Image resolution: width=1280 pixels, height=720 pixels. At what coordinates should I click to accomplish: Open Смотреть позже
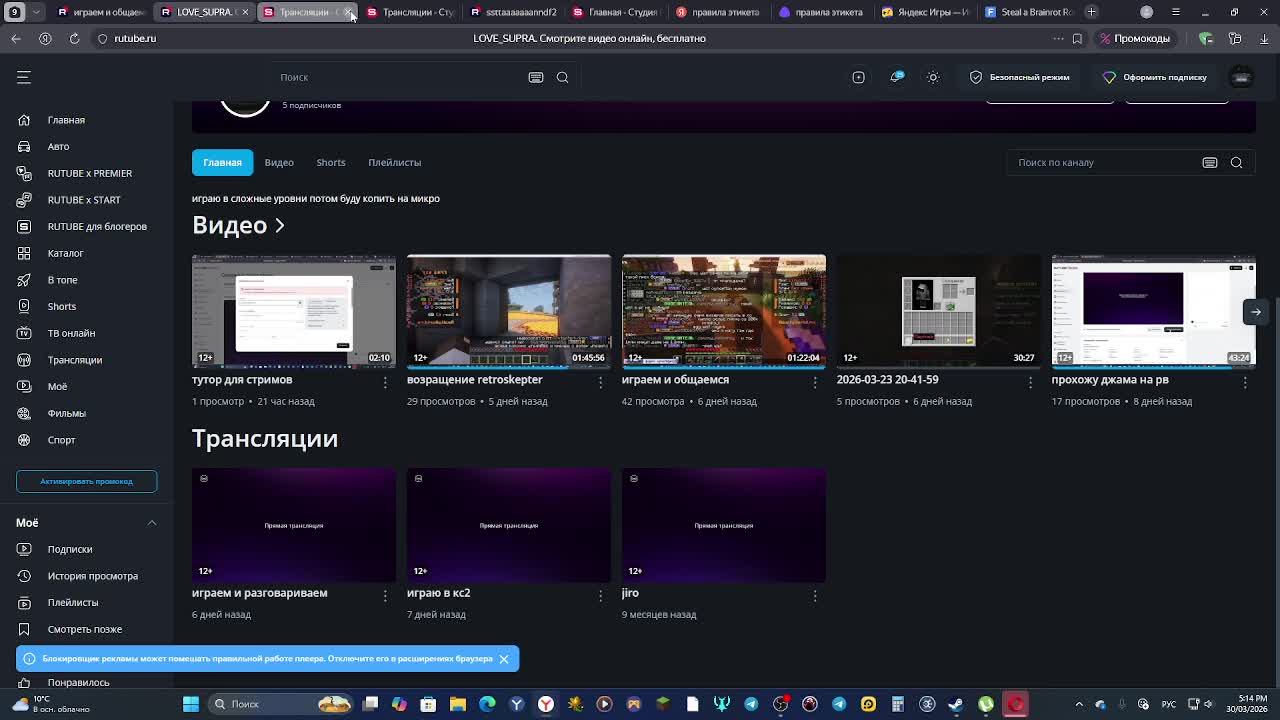tap(84, 629)
